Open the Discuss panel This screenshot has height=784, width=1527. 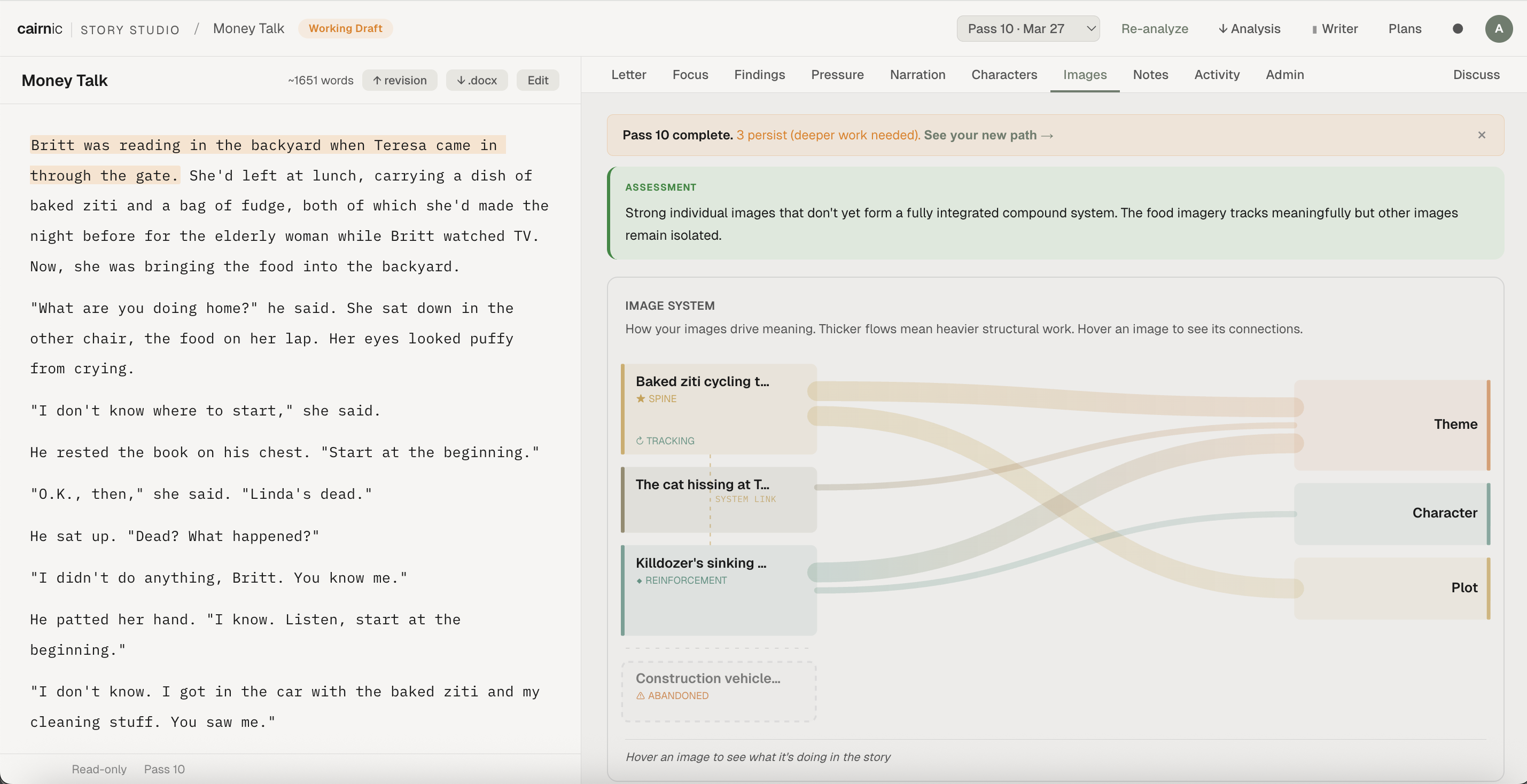coord(1475,75)
